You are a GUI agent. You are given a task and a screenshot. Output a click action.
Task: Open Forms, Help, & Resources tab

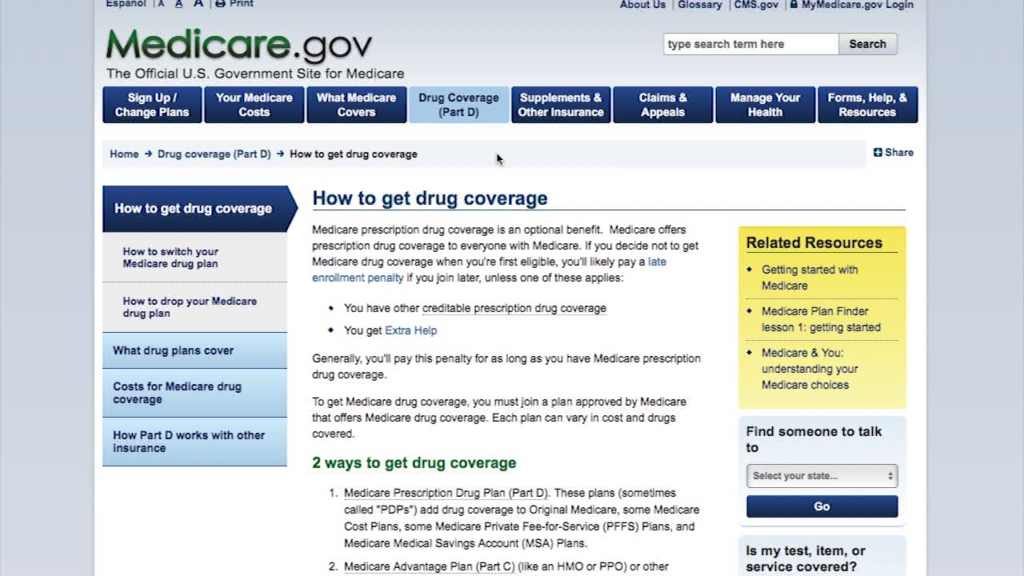tap(867, 104)
